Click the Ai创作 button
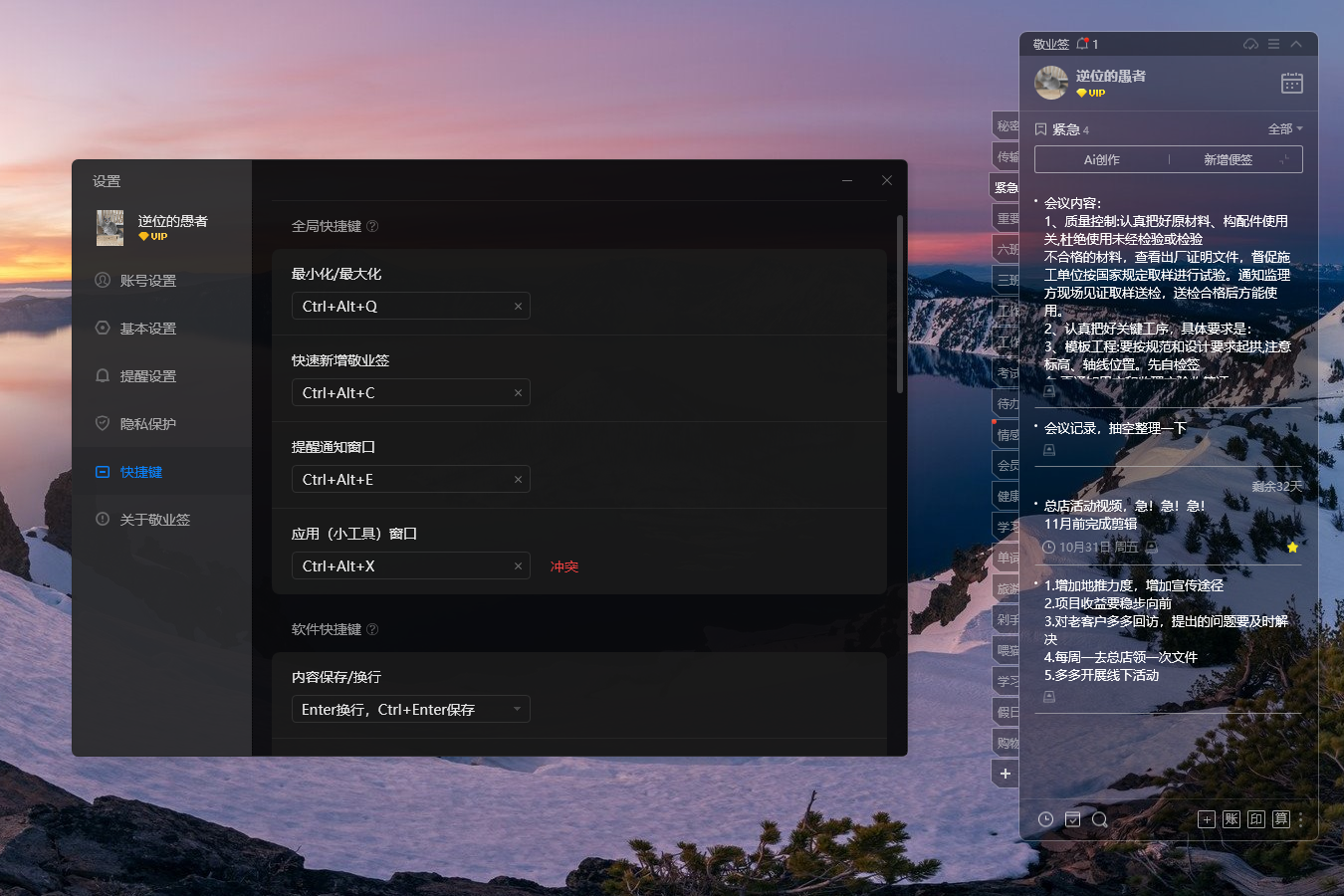1344x896 pixels. coord(1101,159)
